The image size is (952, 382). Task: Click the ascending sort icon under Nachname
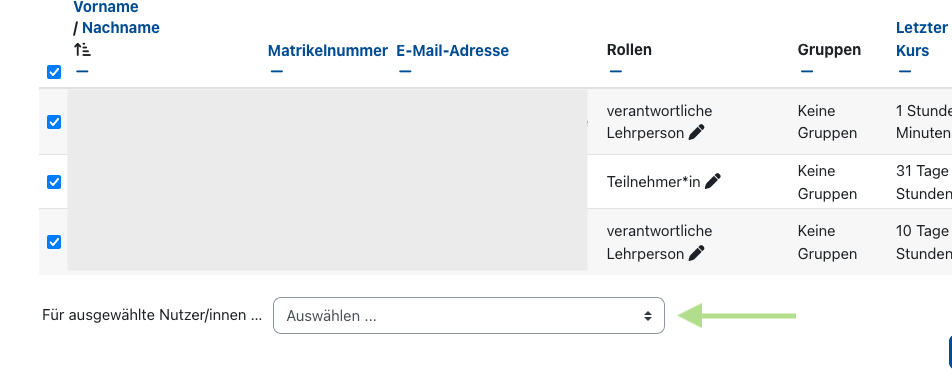point(82,50)
